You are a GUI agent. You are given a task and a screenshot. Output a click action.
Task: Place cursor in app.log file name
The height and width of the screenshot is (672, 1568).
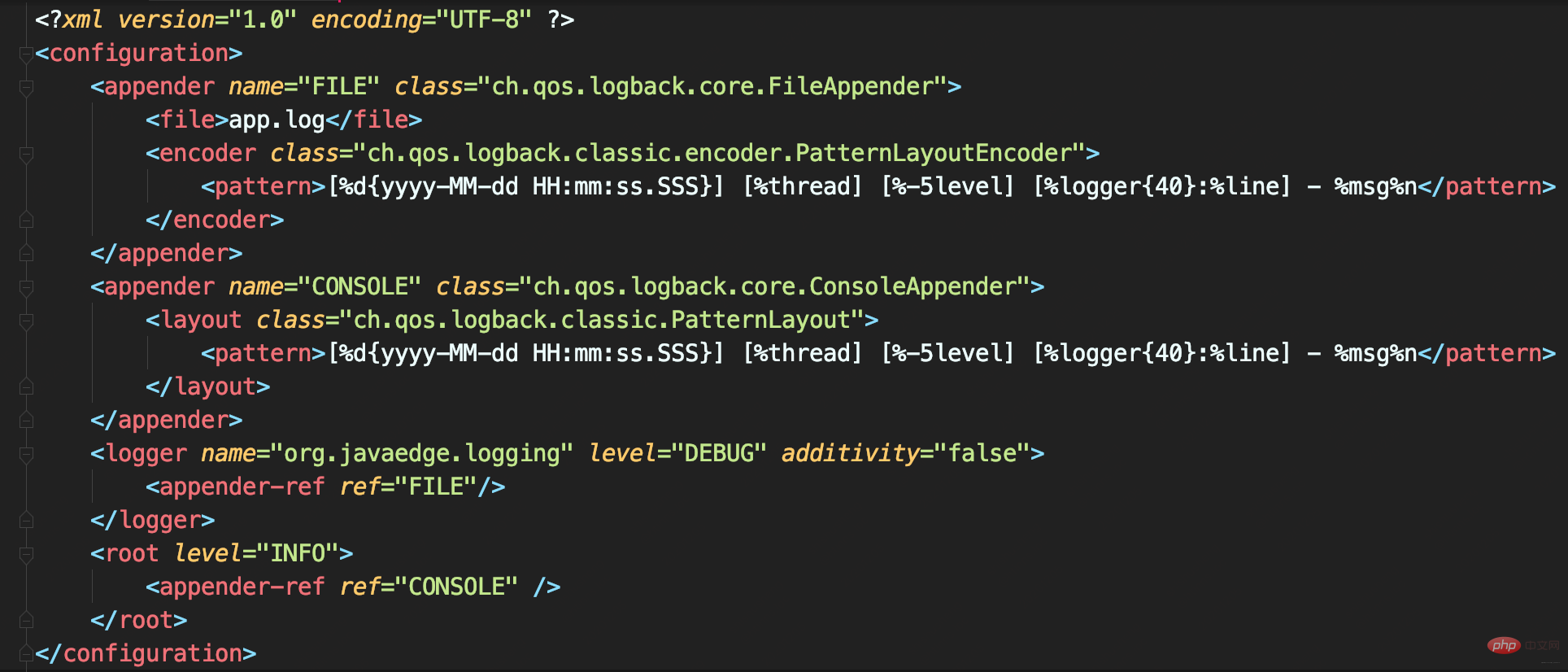(x=277, y=120)
